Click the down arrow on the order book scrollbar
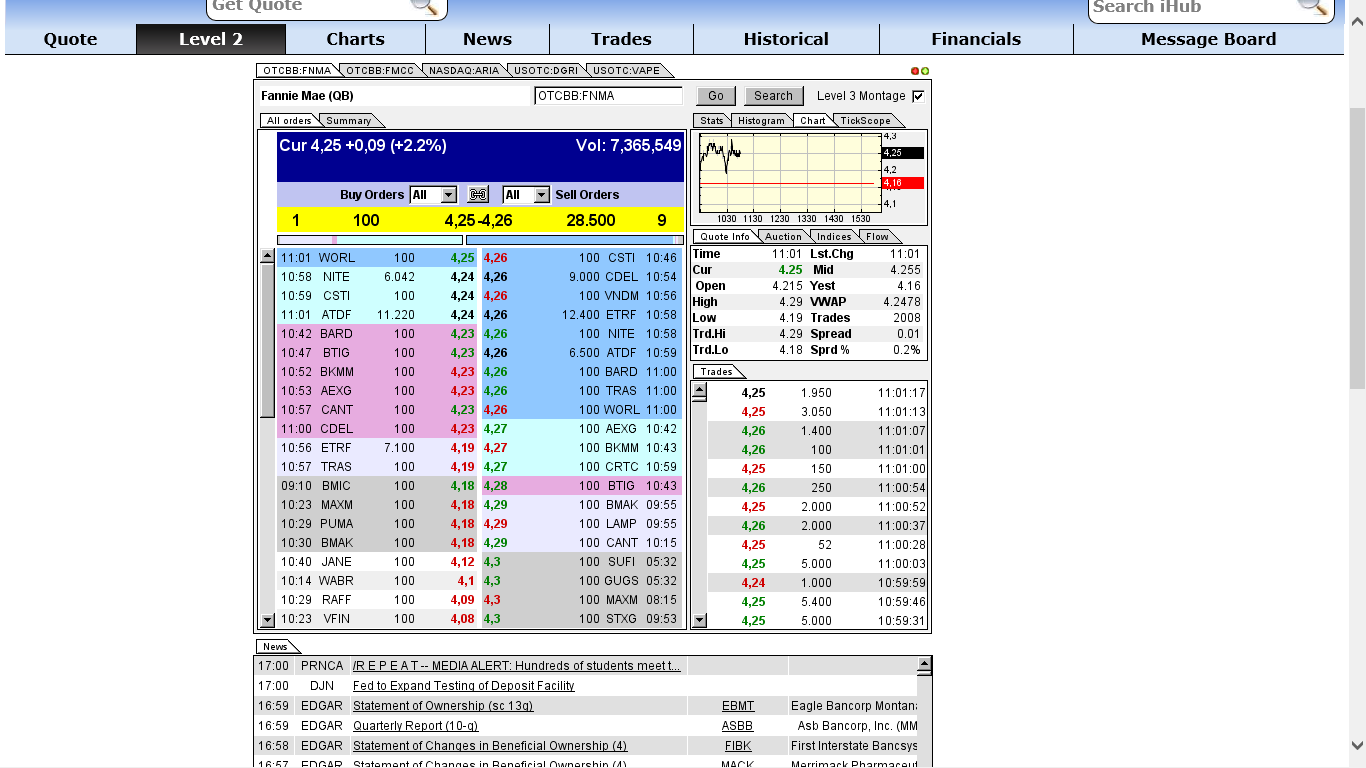This screenshot has height=768, width=1366. coord(267,618)
